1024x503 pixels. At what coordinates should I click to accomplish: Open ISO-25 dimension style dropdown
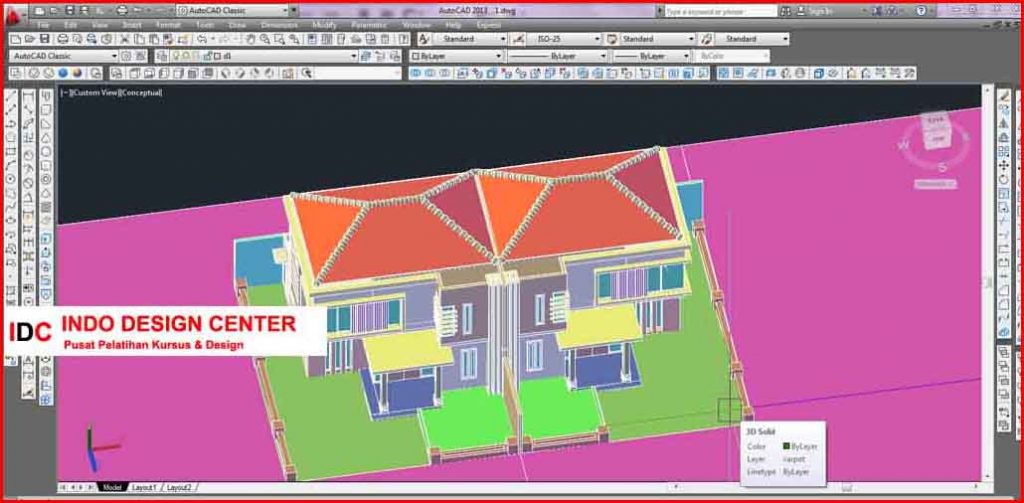point(597,39)
